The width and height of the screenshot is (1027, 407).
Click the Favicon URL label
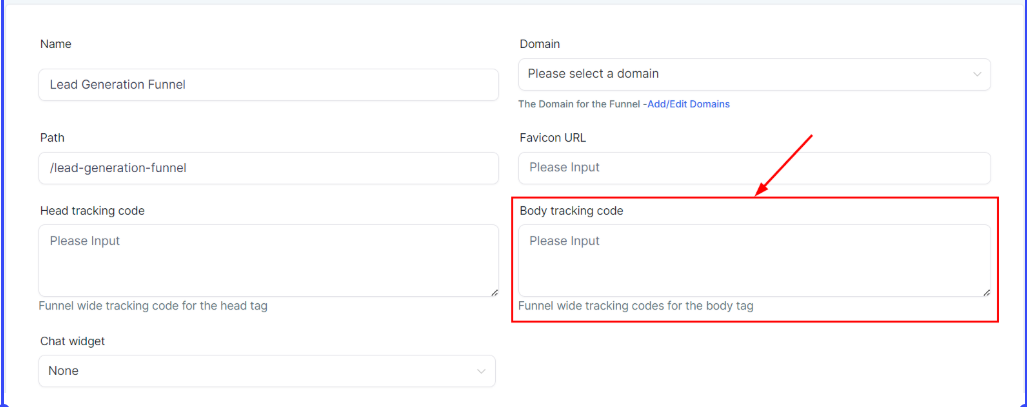click(553, 137)
